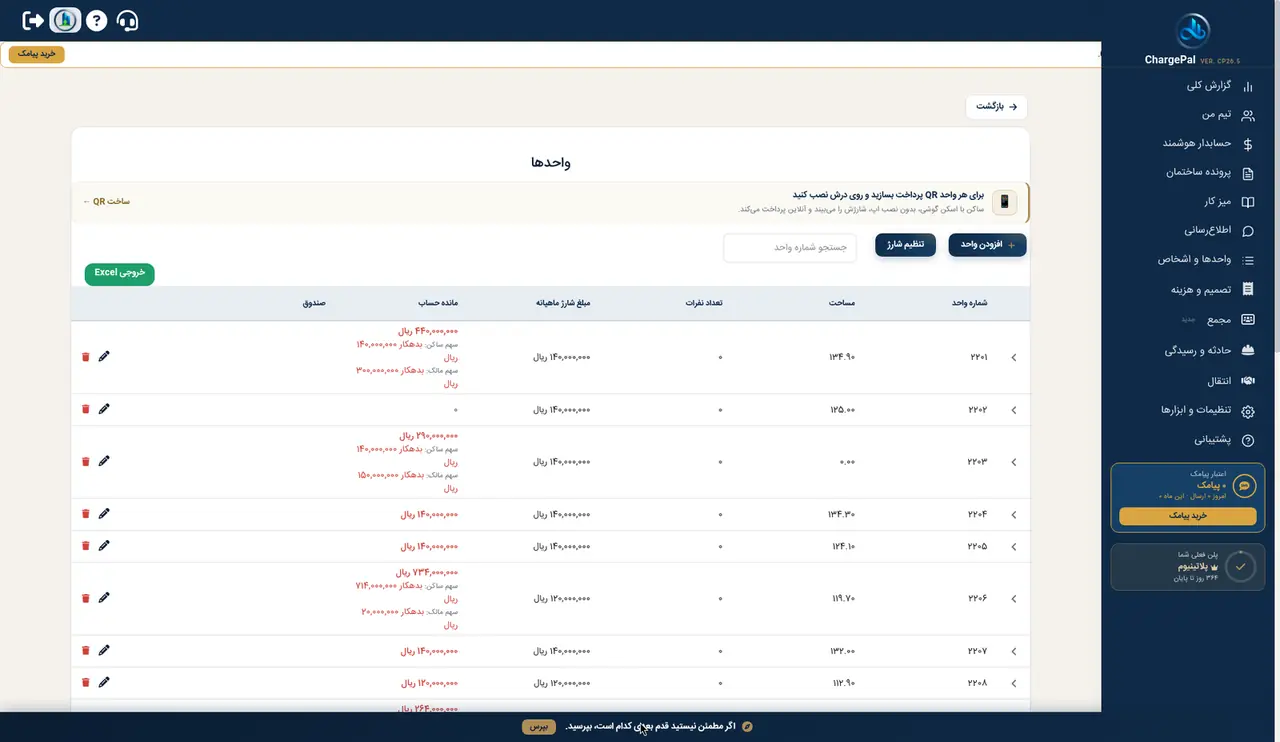This screenshot has width=1280, height=742.
Task: Click the red trash icon for unit 2204
Action: tap(85, 514)
